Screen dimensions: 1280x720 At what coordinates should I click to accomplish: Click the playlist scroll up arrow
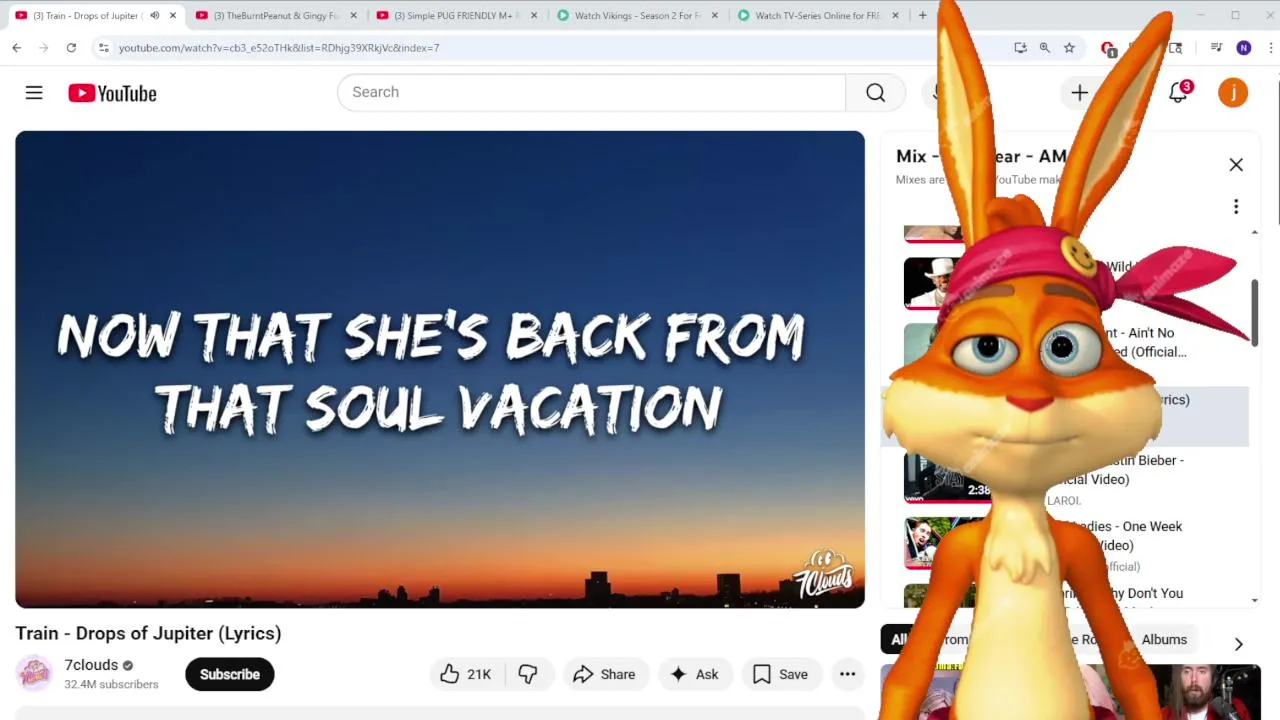click(x=1255, y=232)
